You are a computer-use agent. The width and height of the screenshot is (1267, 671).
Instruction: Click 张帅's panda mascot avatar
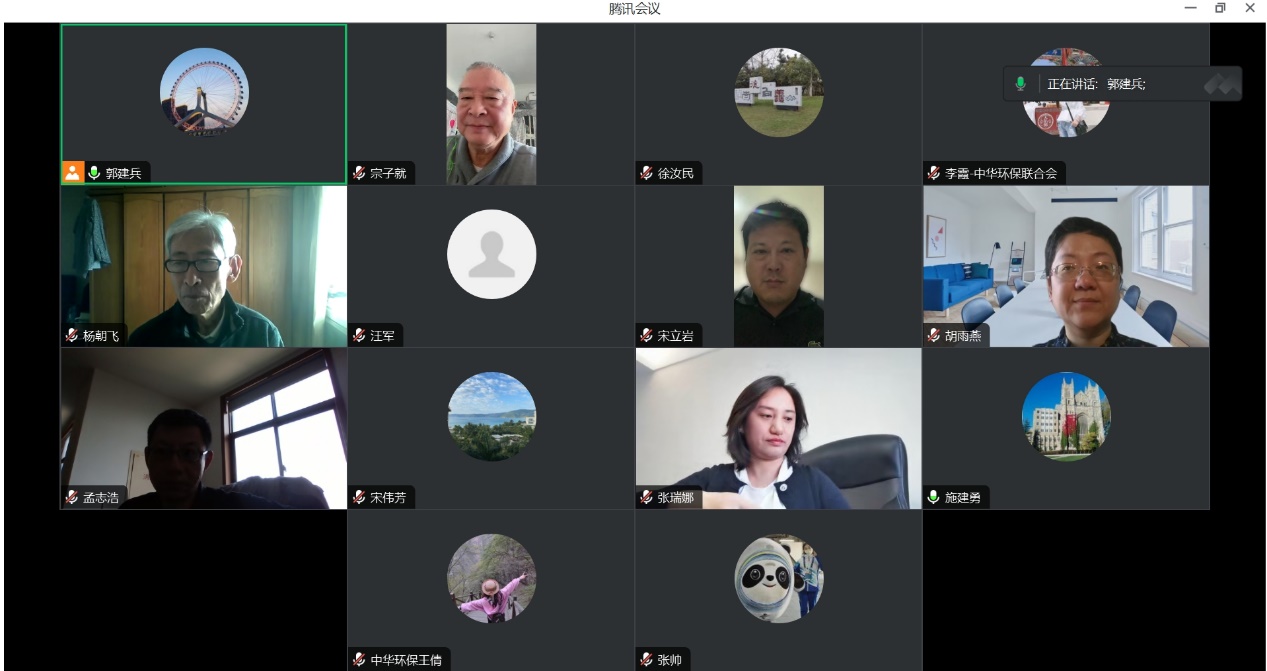pos(778,578)
